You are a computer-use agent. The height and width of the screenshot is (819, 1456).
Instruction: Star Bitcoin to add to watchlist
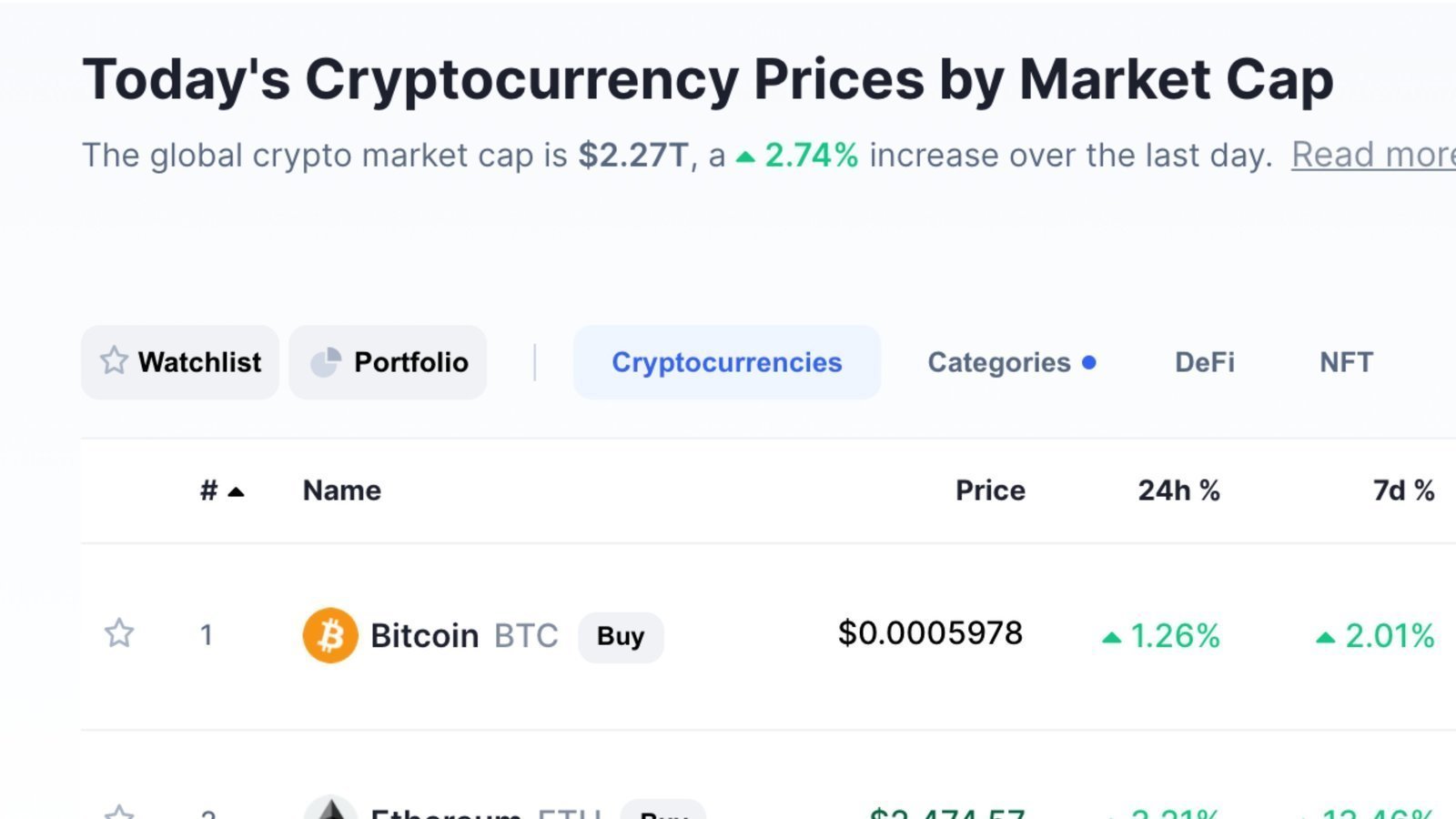[119, 633]
